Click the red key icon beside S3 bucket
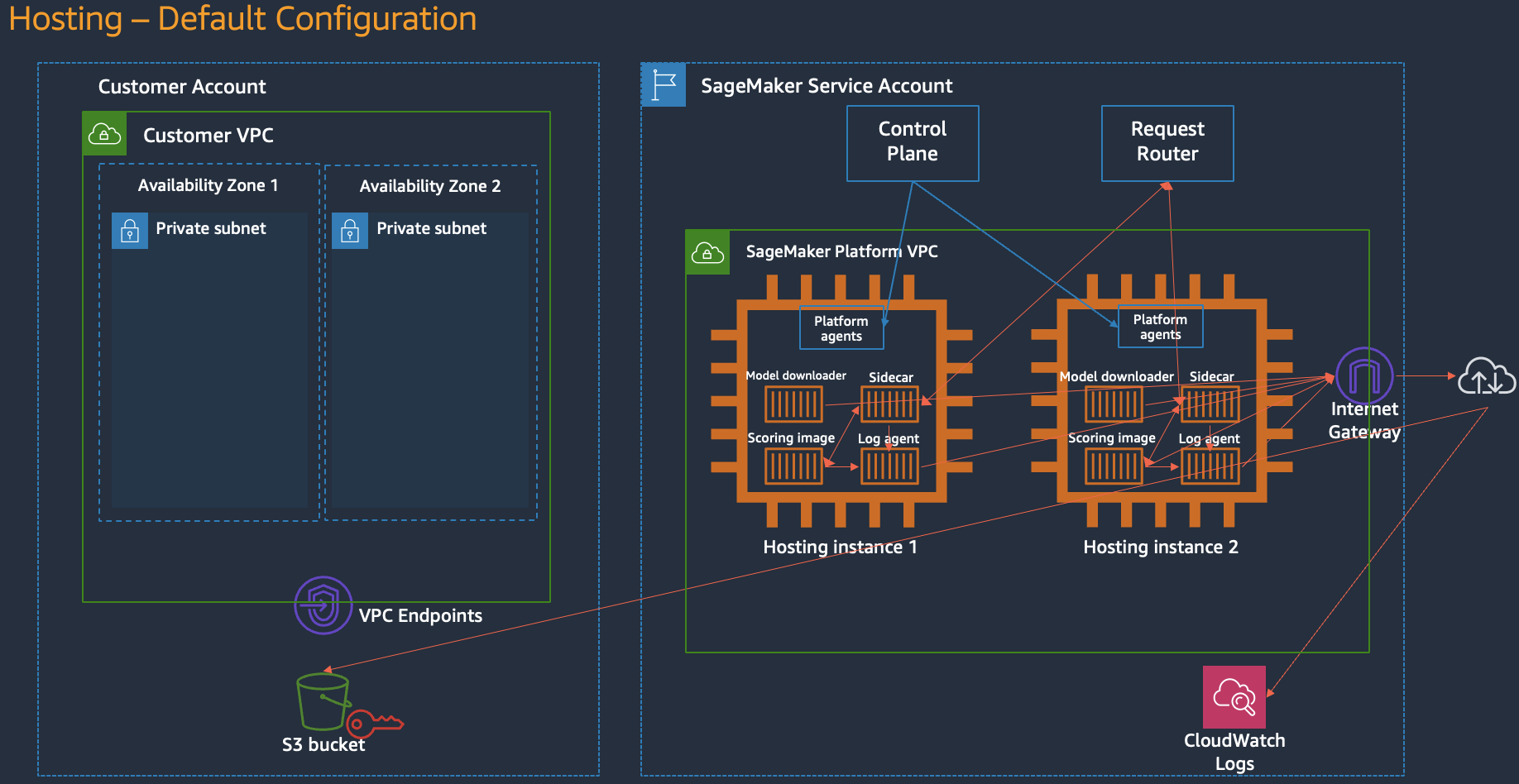 pos(375,723)
